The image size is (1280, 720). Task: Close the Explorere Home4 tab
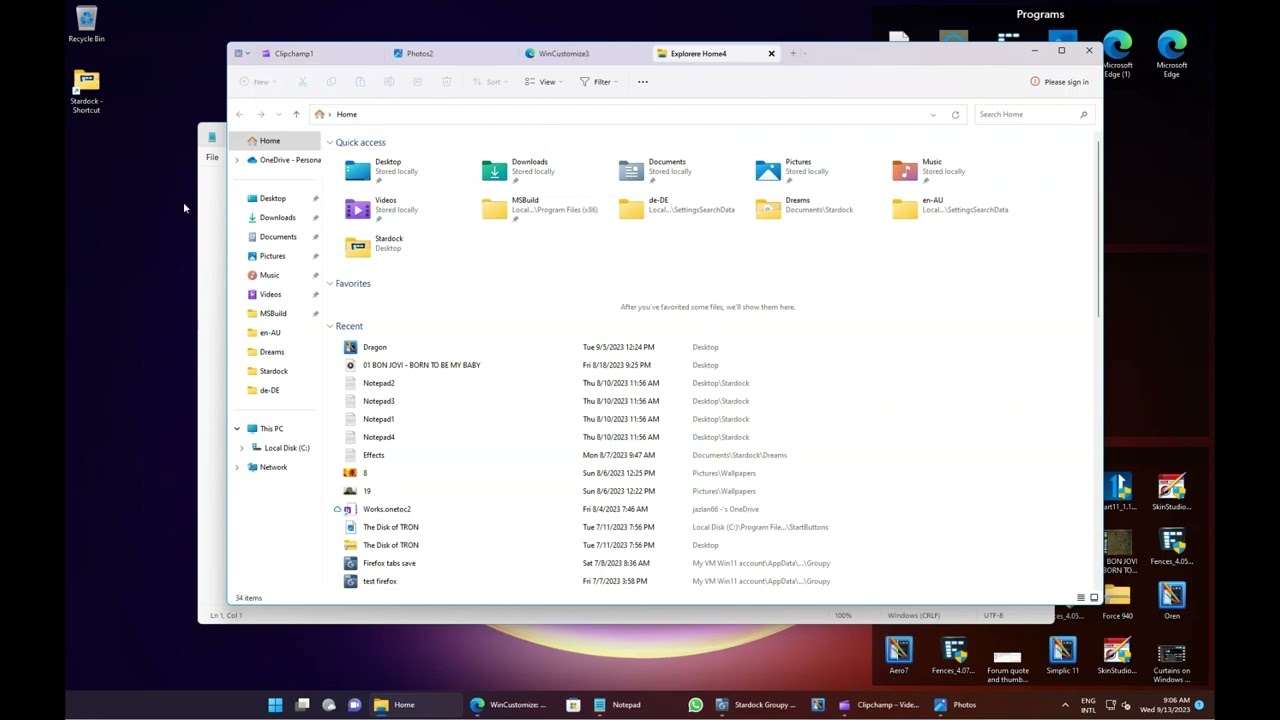(771, 53)
